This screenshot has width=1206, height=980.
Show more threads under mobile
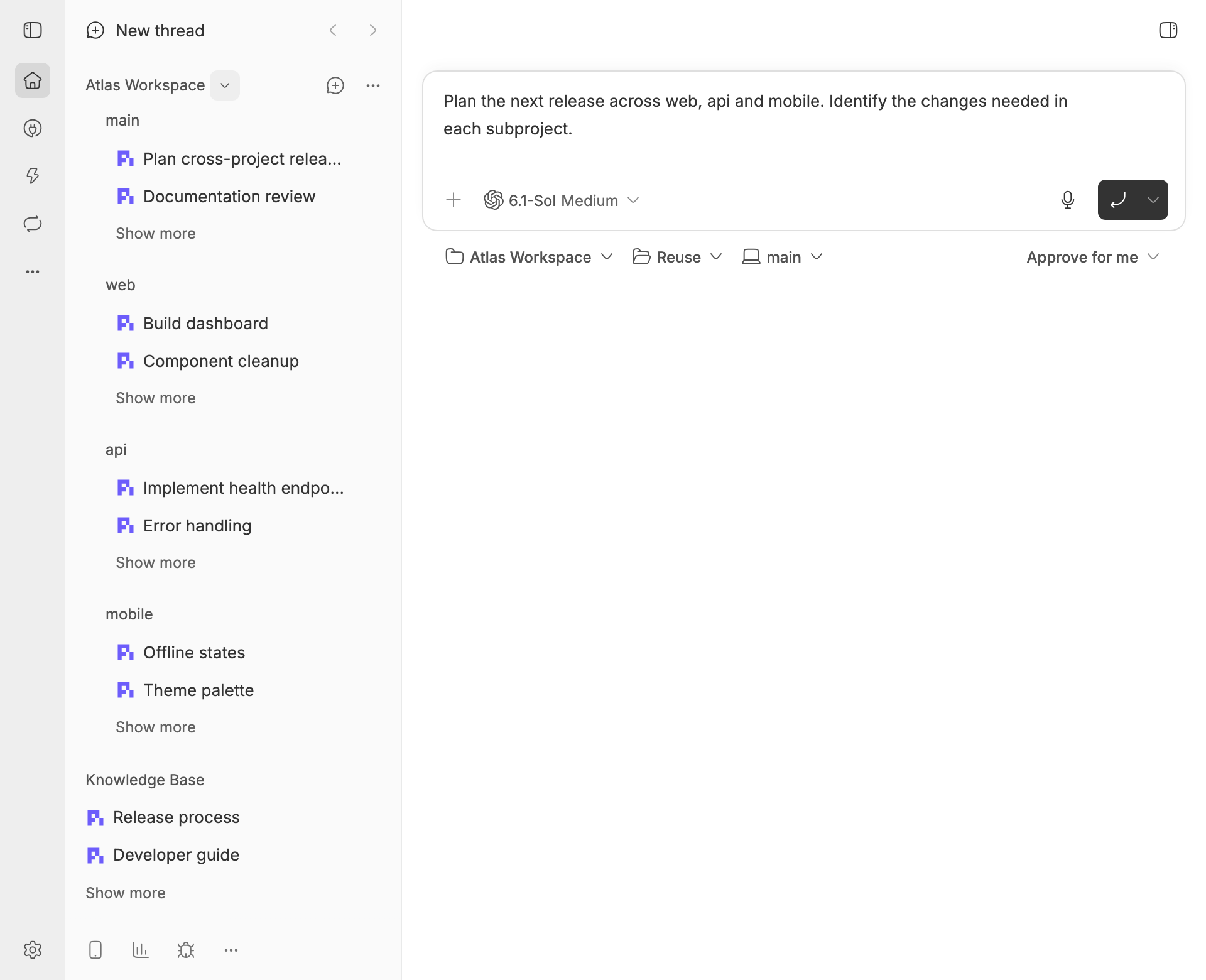tap(156, 727)
